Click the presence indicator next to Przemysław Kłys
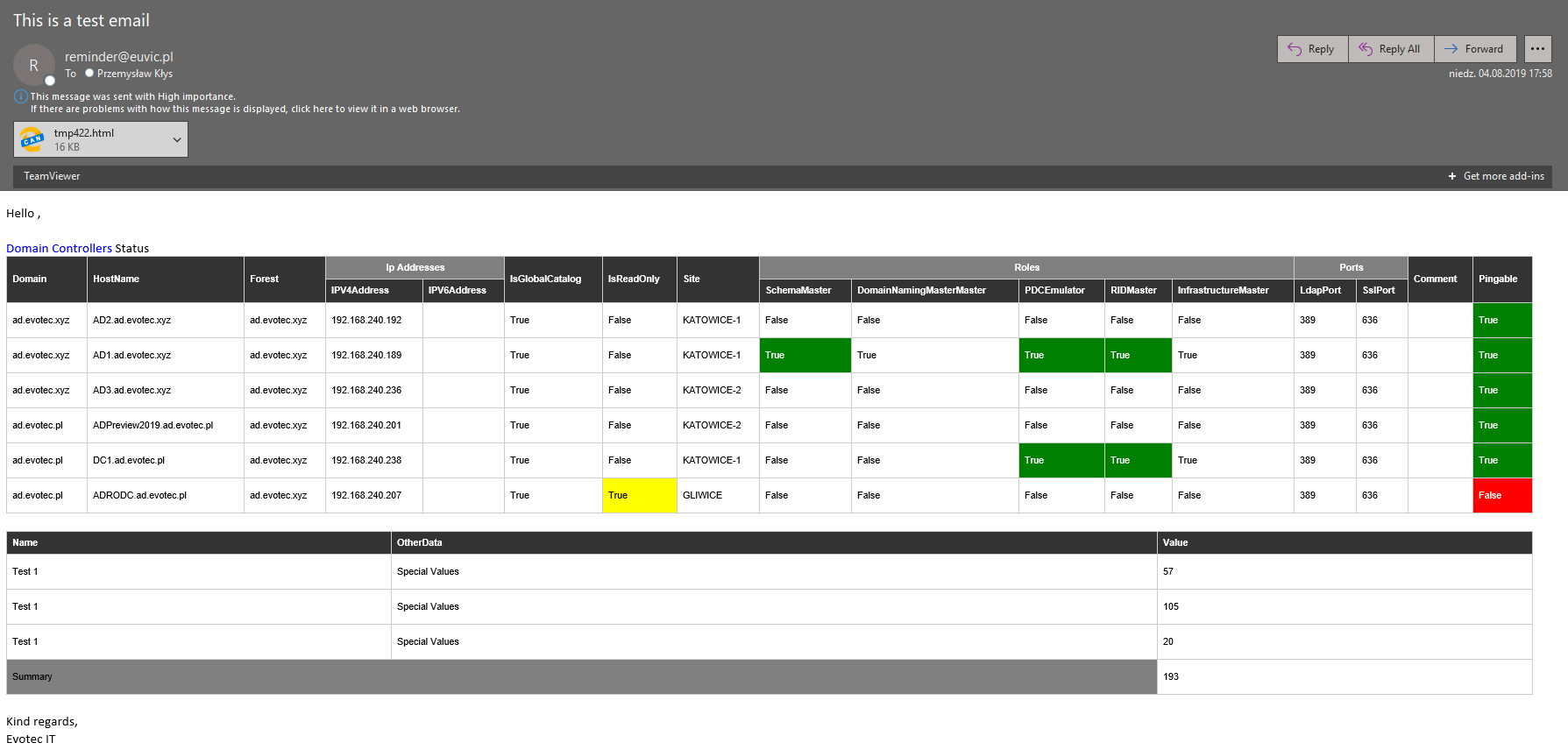This screenshot has height=750, width=1568. pyautogui.click(x=89, y=74)
